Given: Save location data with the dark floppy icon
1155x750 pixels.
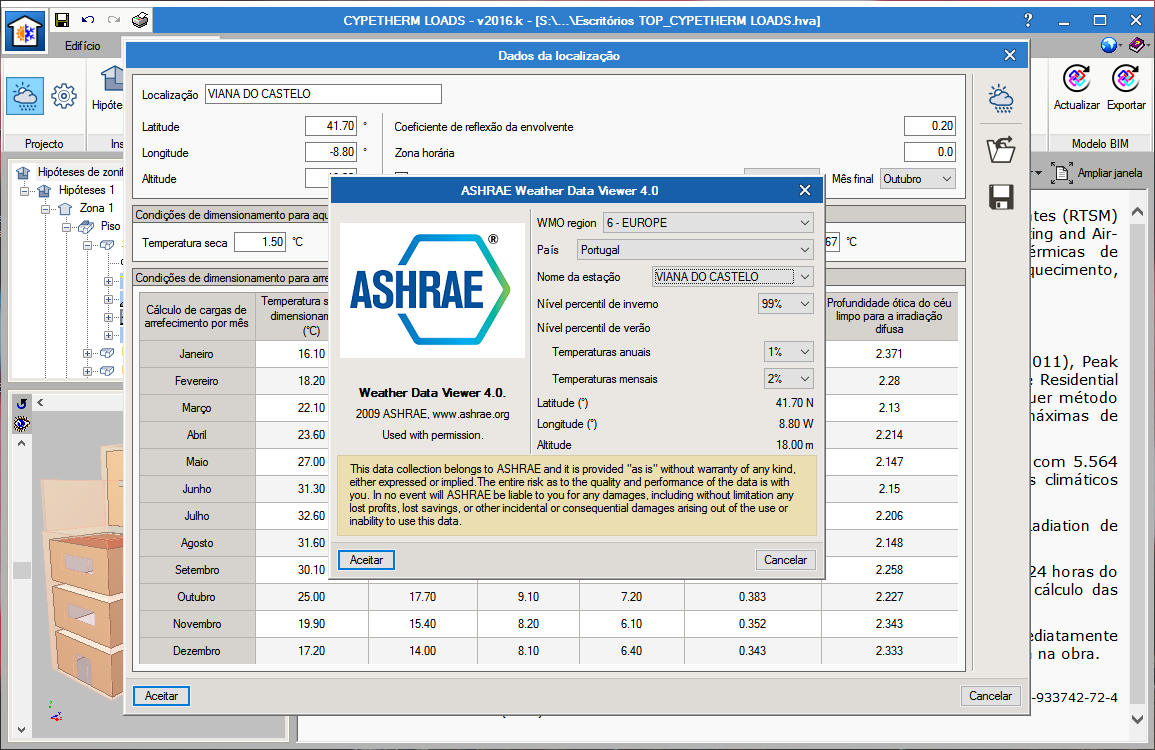Looking at the screenshot, I should coord(1001,197).
